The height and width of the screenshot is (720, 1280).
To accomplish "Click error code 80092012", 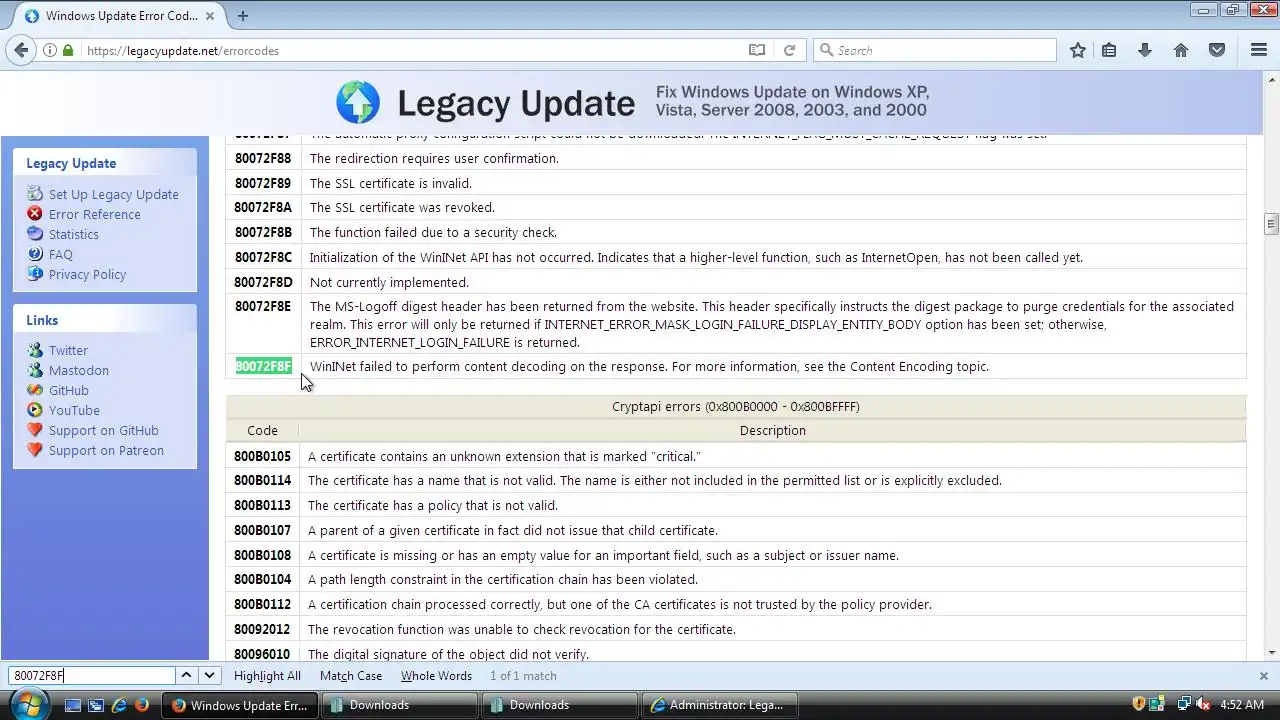I will tap(262, 629).
